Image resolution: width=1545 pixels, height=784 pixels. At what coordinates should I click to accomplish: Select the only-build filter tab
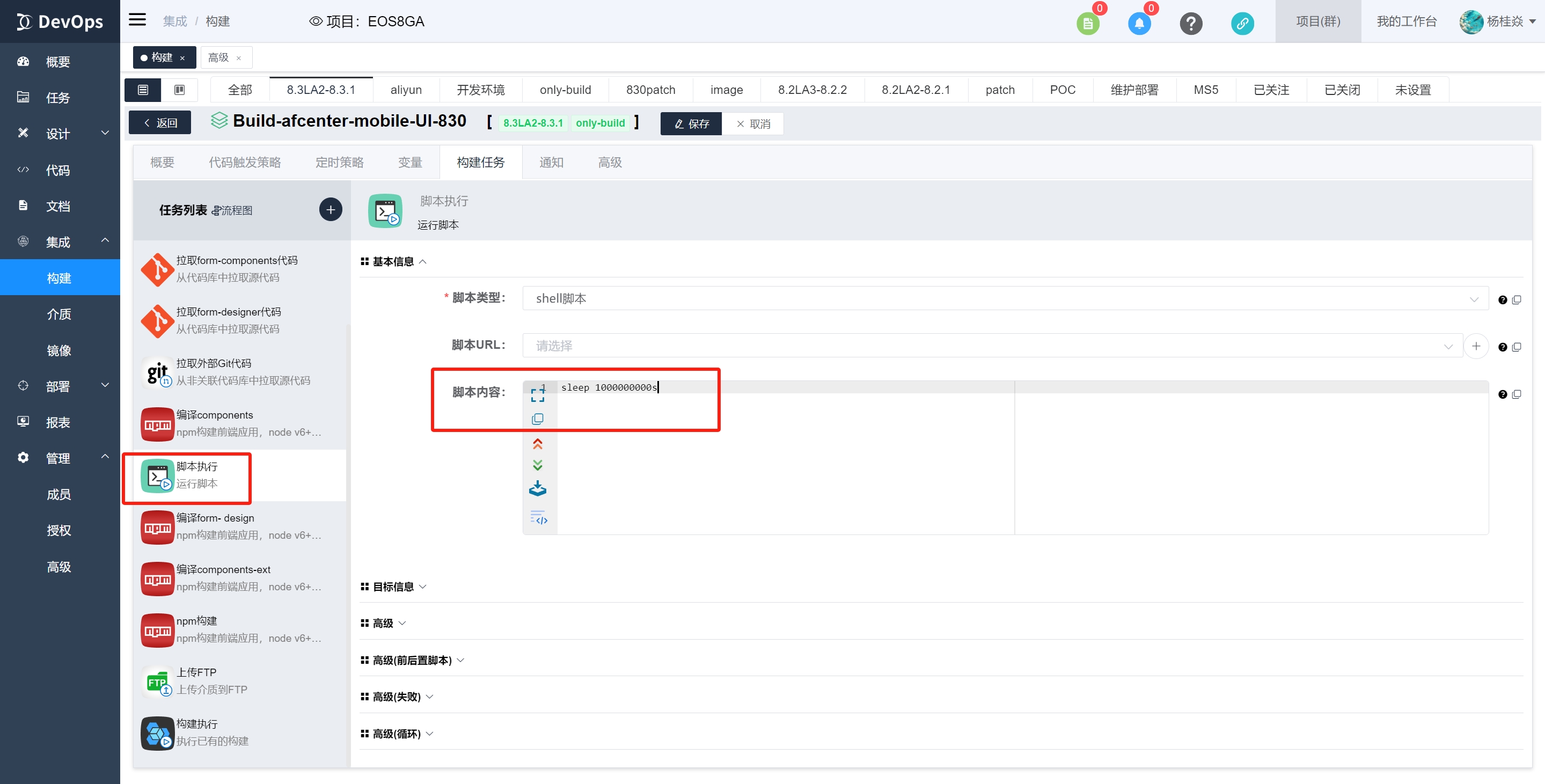[x=565, y=90]
